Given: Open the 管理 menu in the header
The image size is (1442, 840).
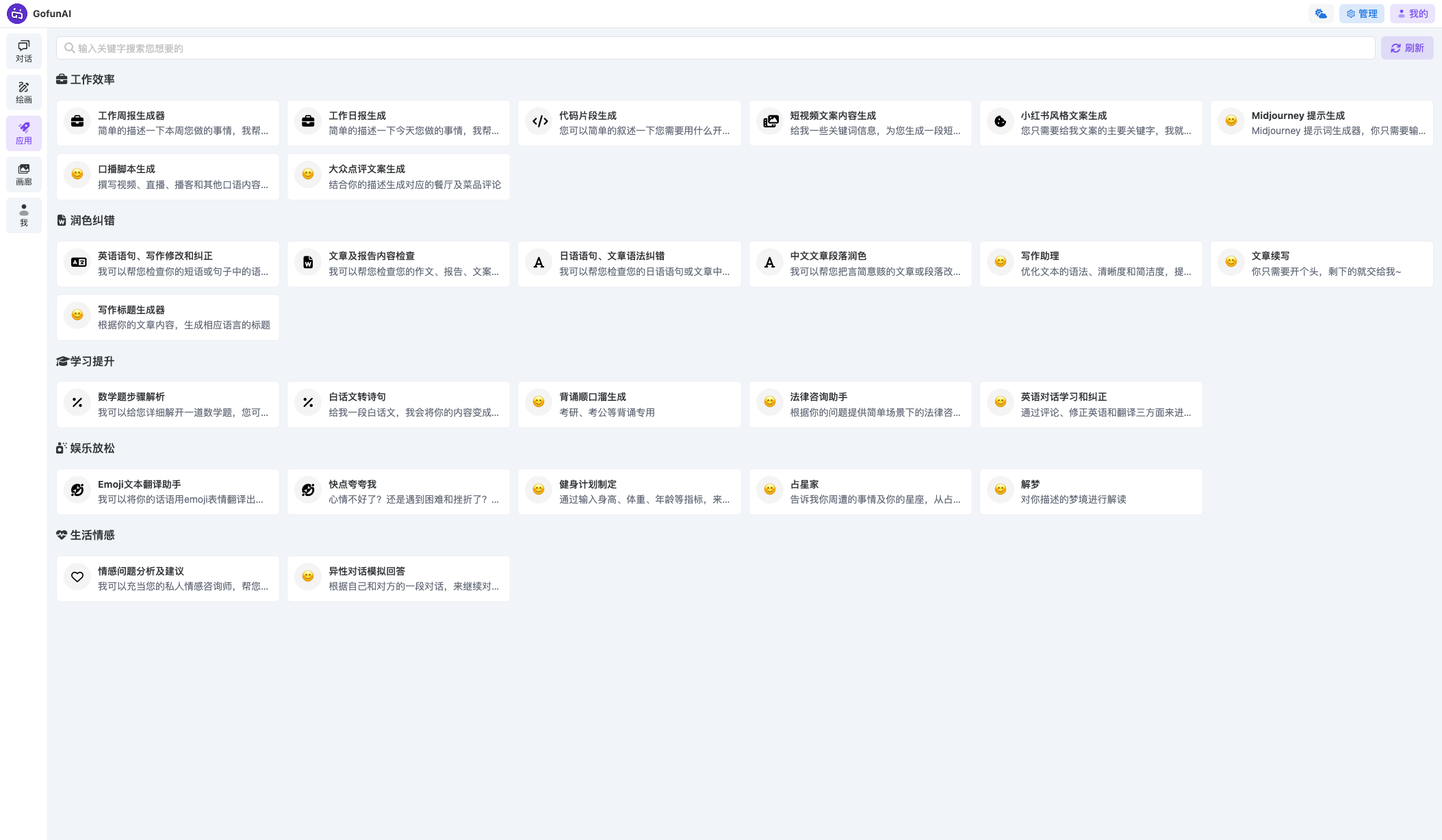Looking at the screenshot, I should [x=1361, y=14].
